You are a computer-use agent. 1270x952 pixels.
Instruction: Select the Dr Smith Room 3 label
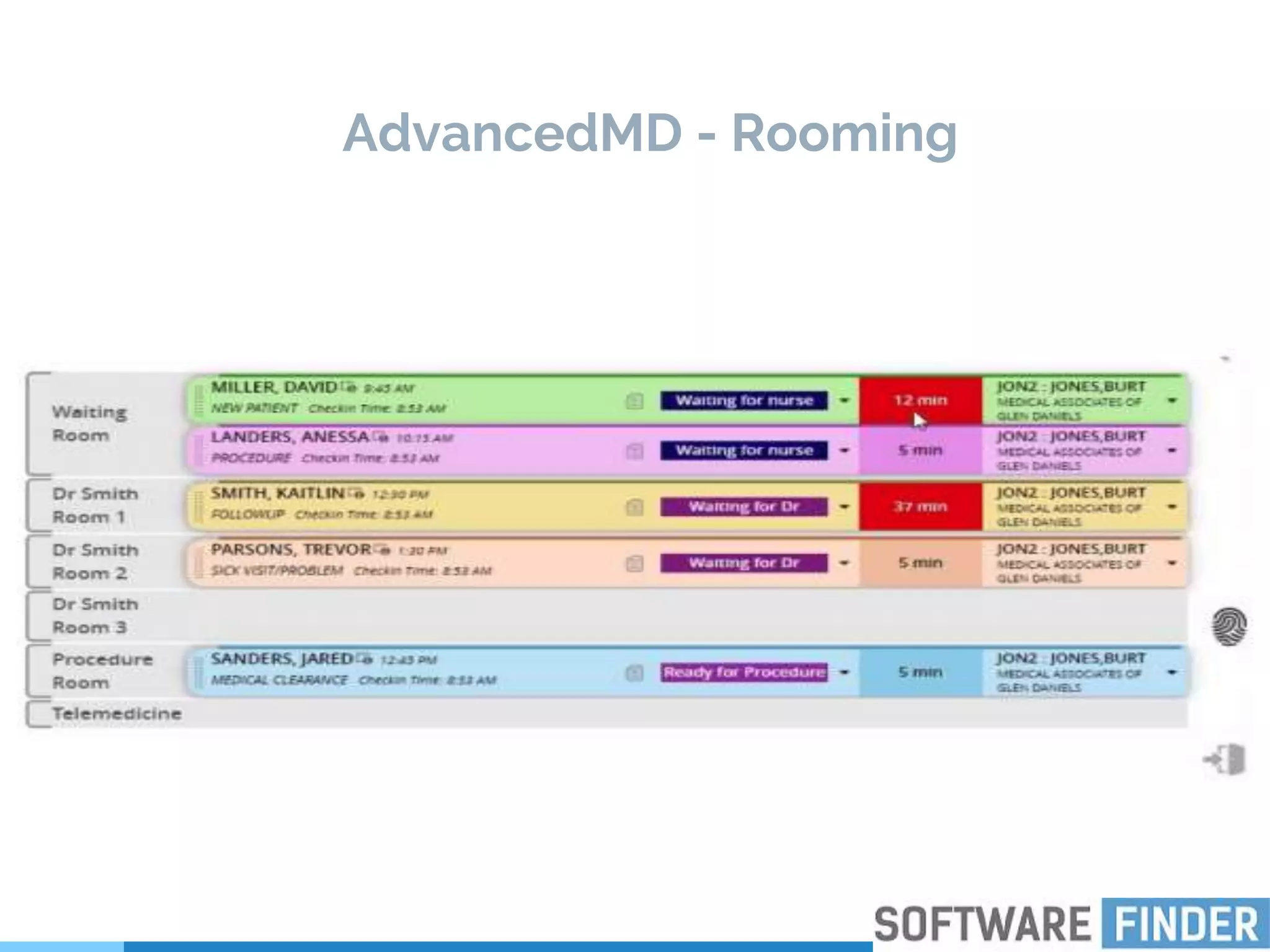95,615
